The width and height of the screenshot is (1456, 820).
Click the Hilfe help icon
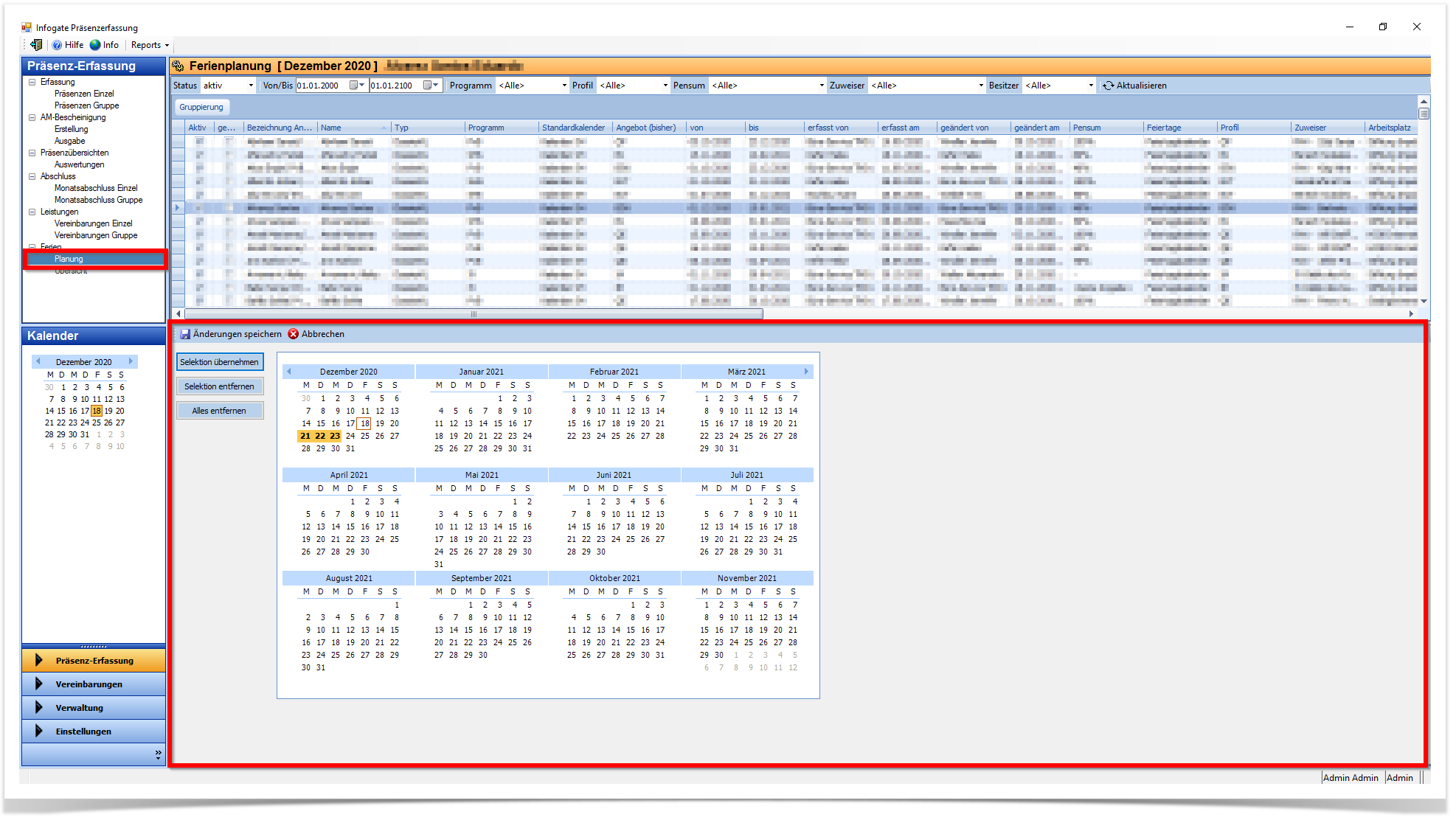[x=57, y=45]
